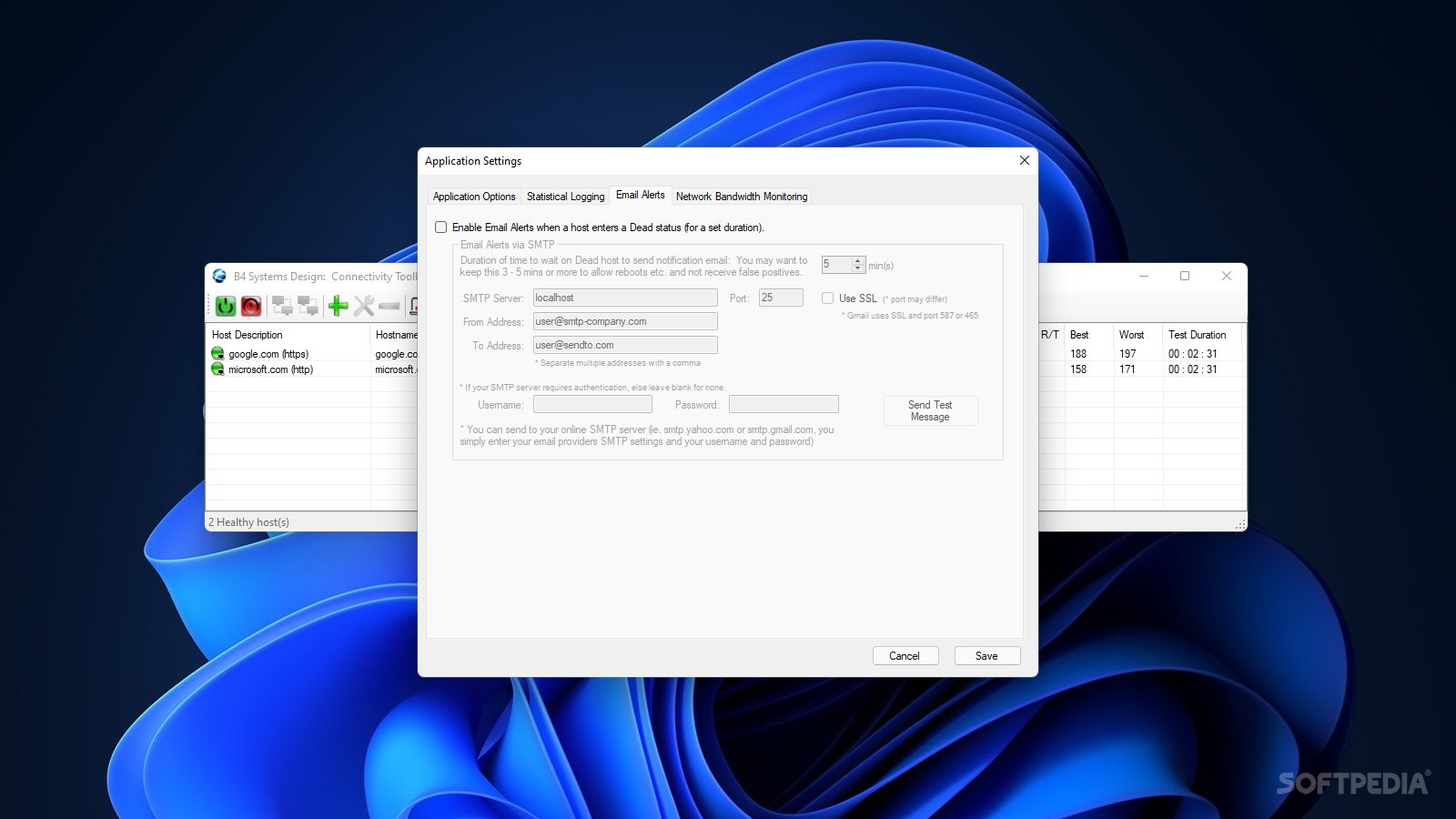The height and width of the screenshot is (819, 1456).
Task: Click the Best value 188
Action: click(x=1078, y=354)
